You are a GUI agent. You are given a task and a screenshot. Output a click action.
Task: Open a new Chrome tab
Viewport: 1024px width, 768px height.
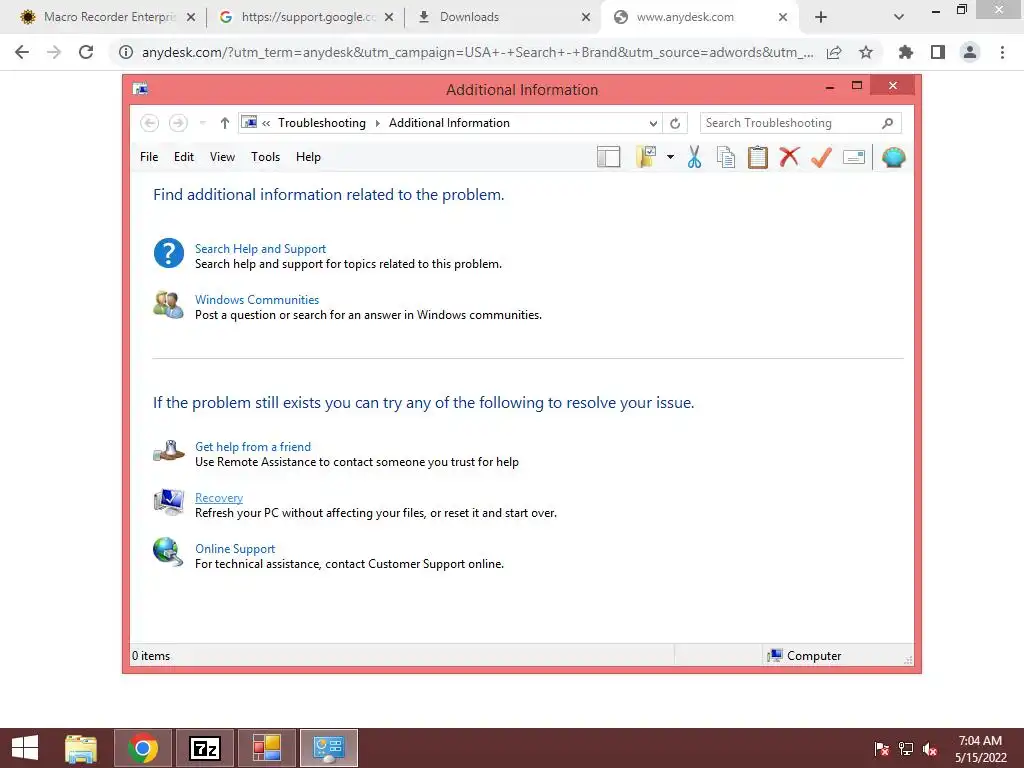821,17
